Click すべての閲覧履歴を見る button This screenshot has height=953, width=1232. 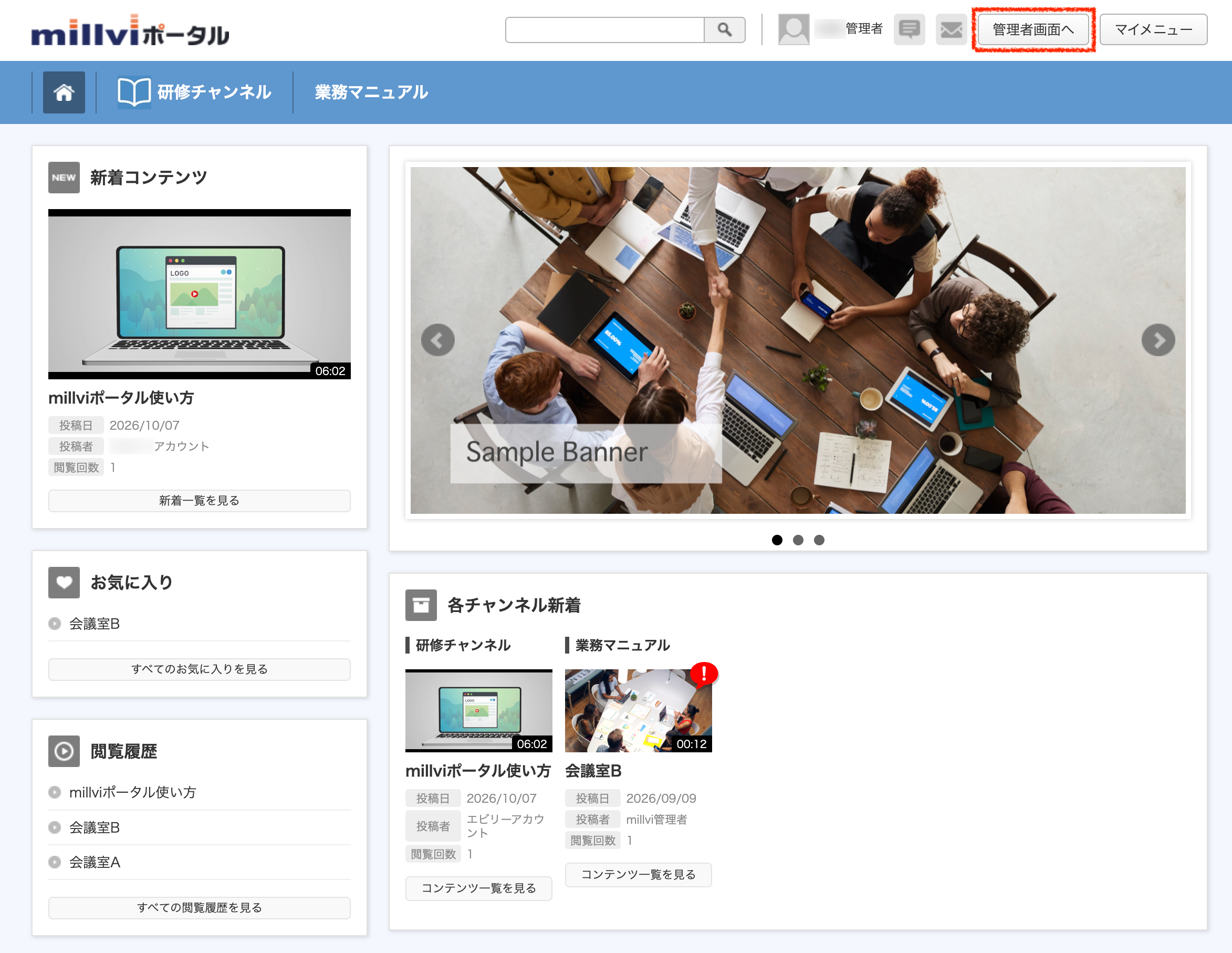pyautogui.click(x=199, y=907)
